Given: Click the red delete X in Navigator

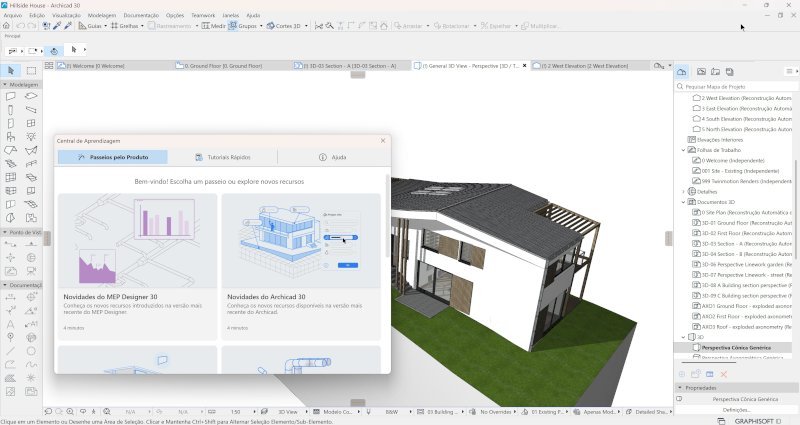Looking at the screenshot, I should (723, 374).
